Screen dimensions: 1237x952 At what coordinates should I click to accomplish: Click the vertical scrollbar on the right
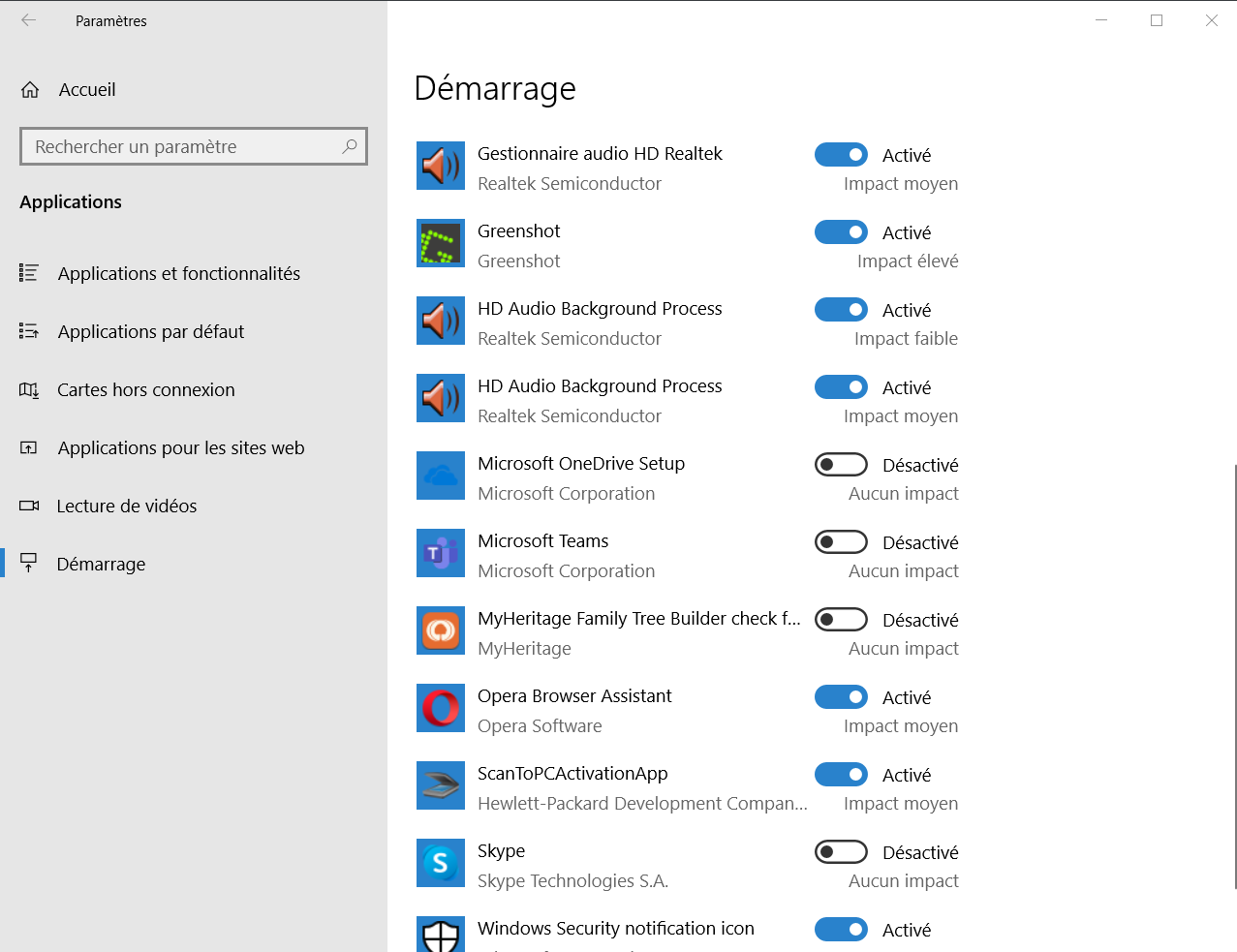1234,676
